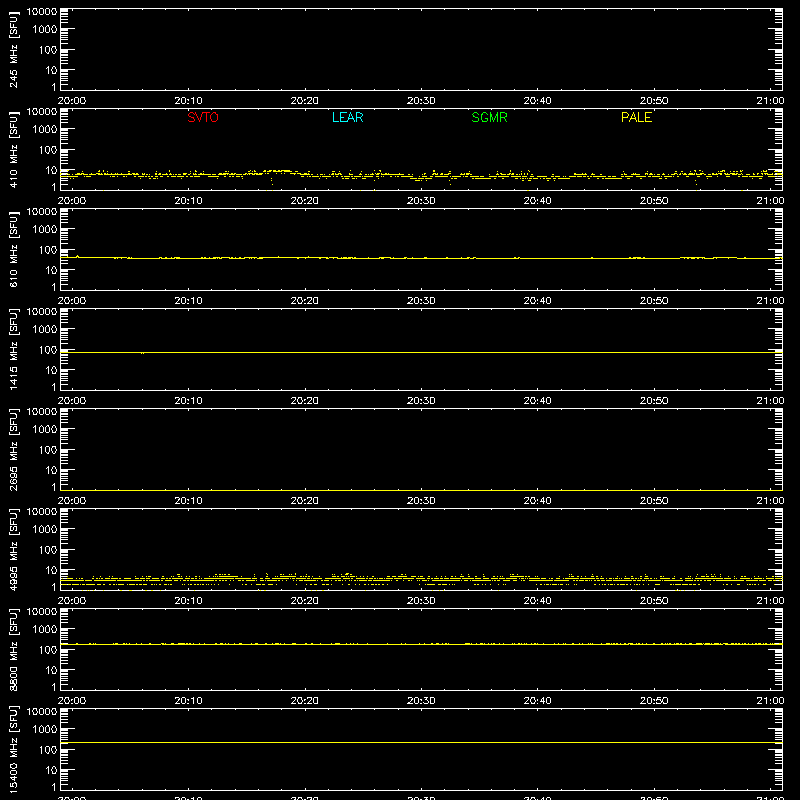
Task: Click the 20:40 label under the 2695 MHz panel
Action: pyautogui.click(x=537, y=501)
